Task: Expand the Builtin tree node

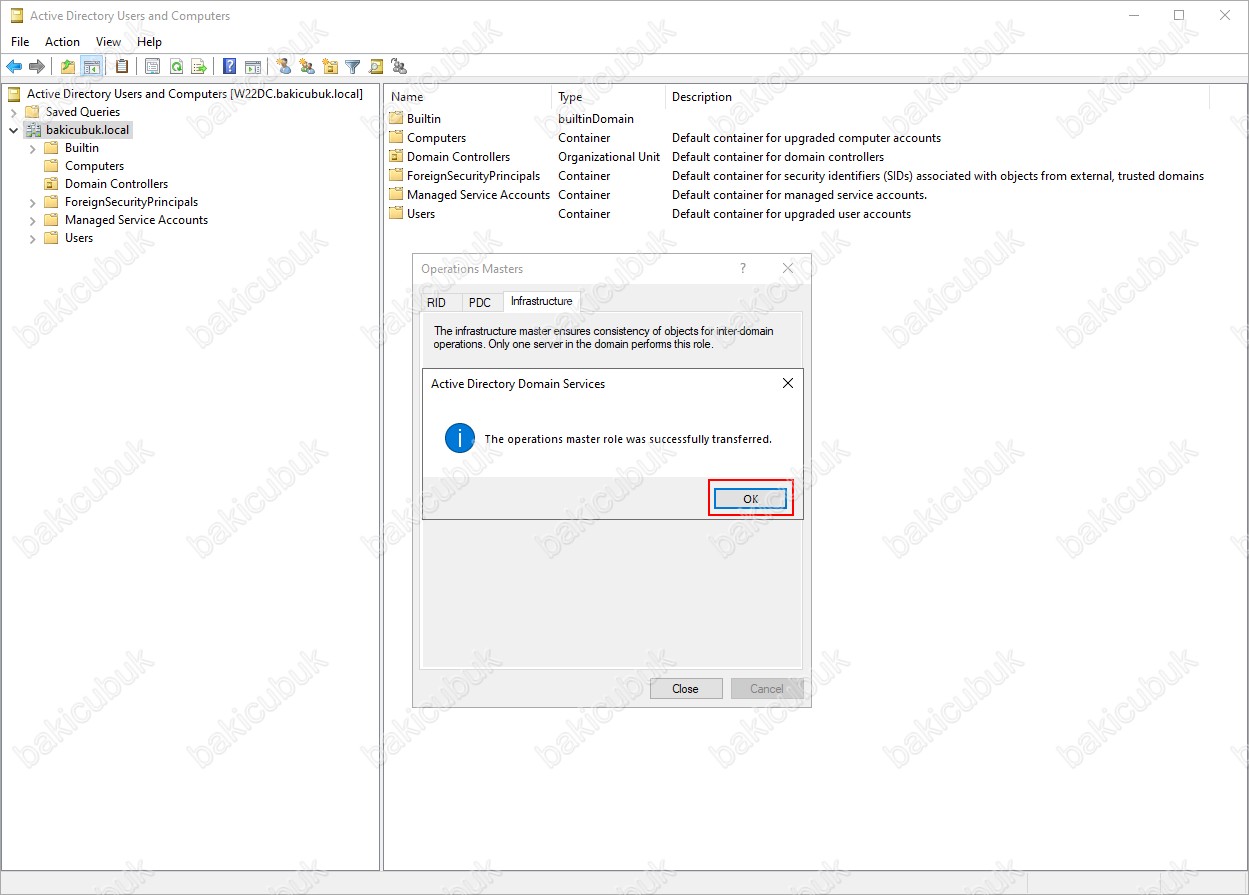Action: pyautogui.click(x=32, y=148)
